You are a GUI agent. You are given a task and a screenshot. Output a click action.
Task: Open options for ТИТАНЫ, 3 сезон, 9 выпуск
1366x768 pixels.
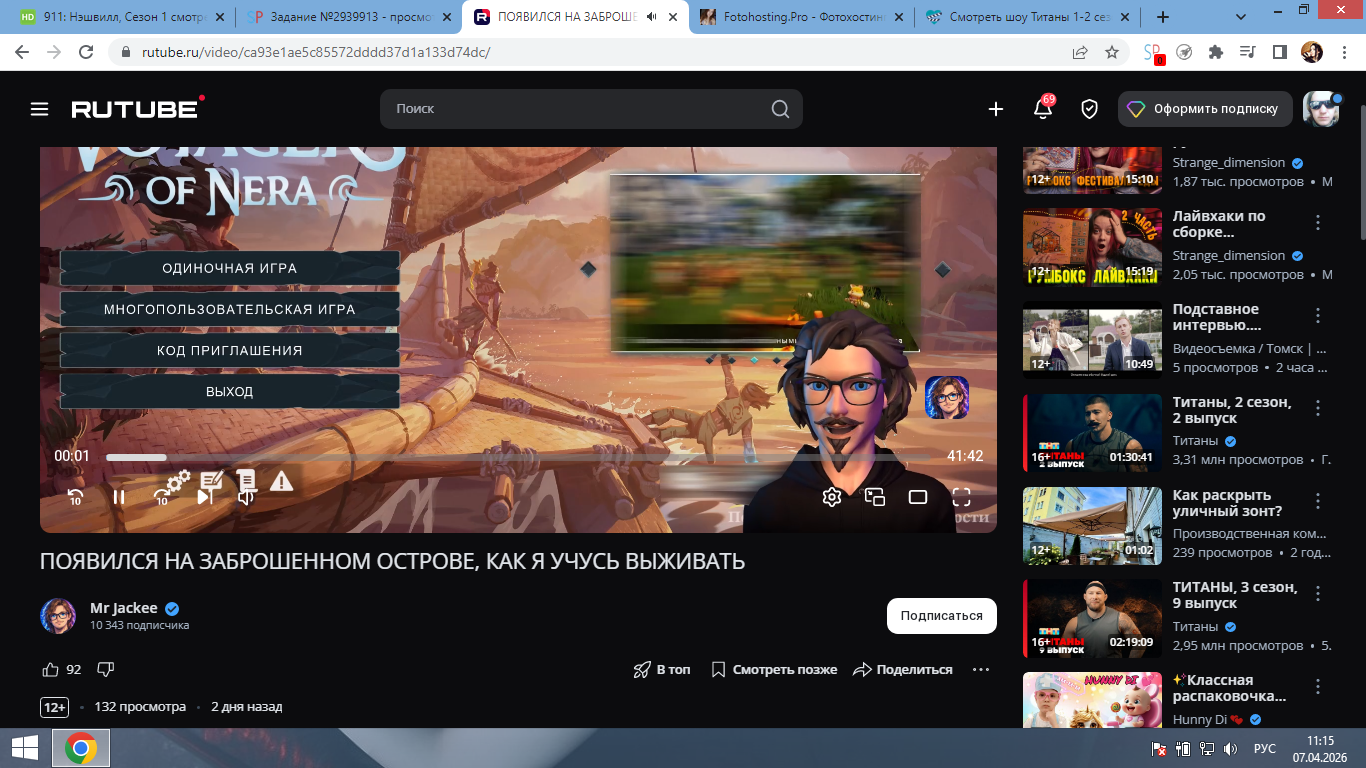1318,593
